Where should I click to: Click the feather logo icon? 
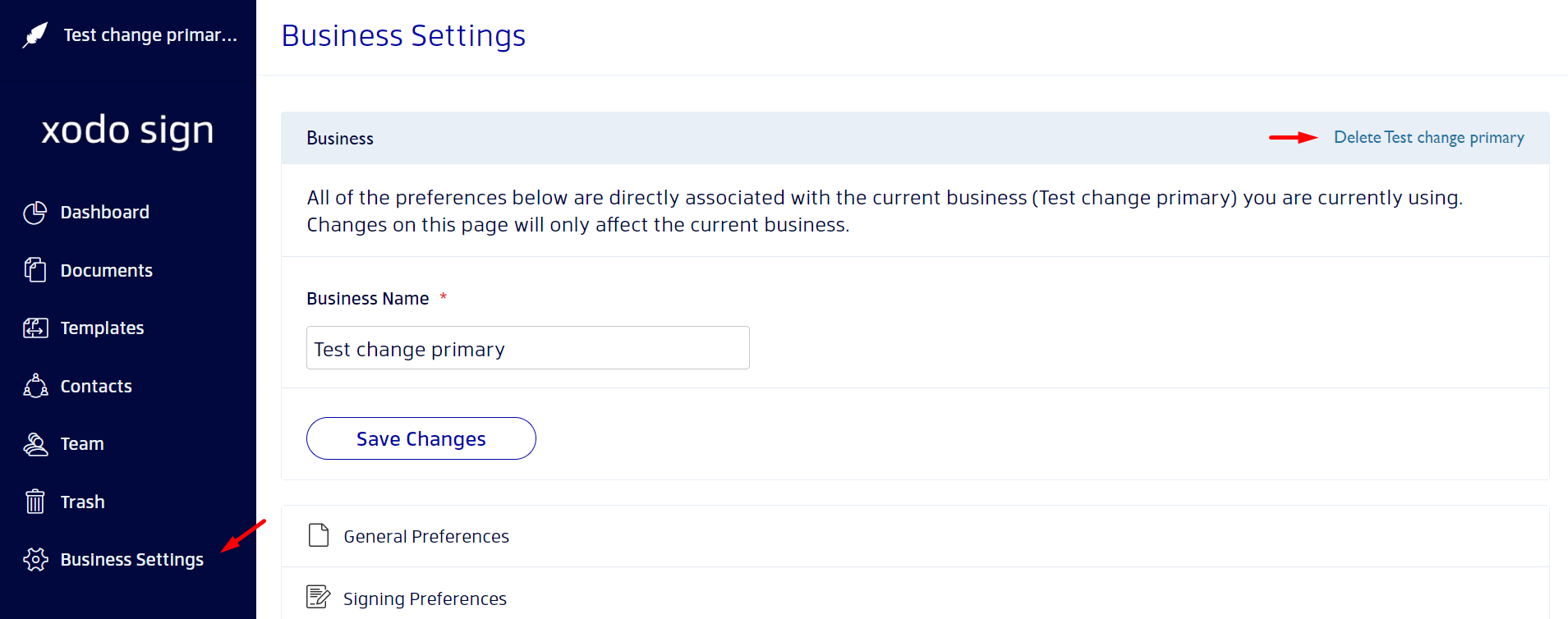pyautogui.click(x=35, y=35)
